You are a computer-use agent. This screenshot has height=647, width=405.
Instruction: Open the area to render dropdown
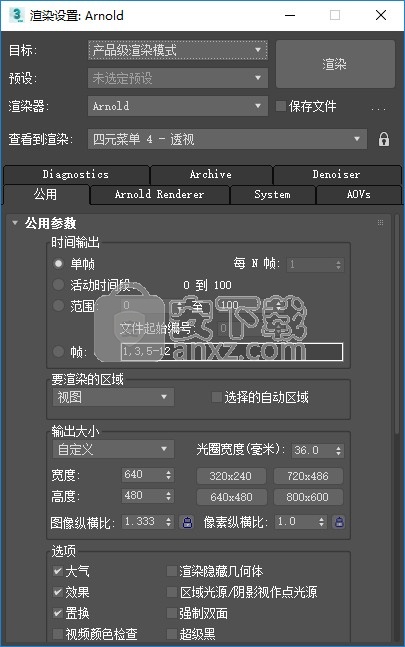pyautogui.click(x=113, y=397)
